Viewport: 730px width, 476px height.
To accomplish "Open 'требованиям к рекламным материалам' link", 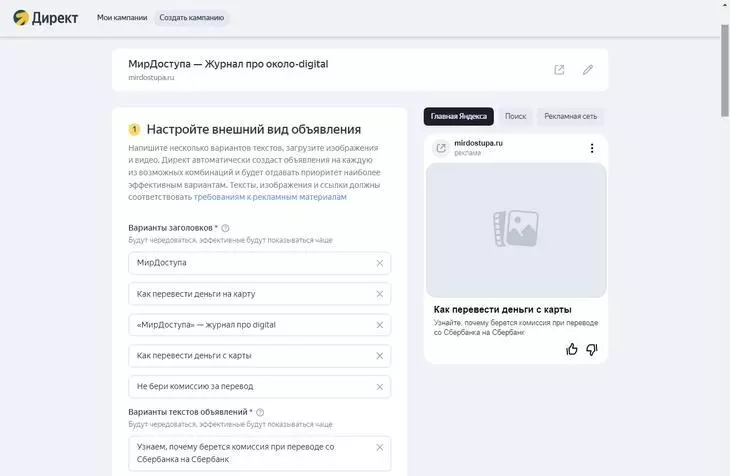I will pyautogui.click(x=270, y=197).
